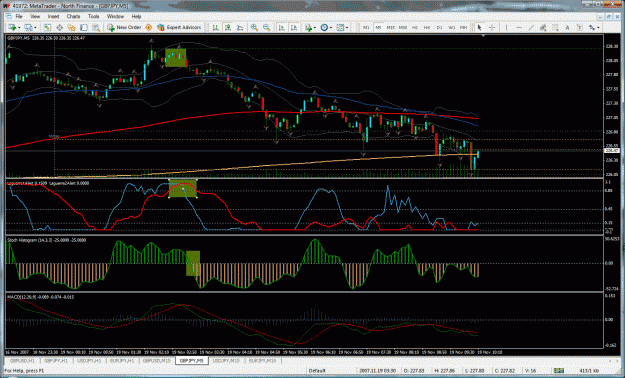Select the trendline drawing tool
Image resolution: width=625 pixels, height=378 pixels.
[x=531, y=28]
